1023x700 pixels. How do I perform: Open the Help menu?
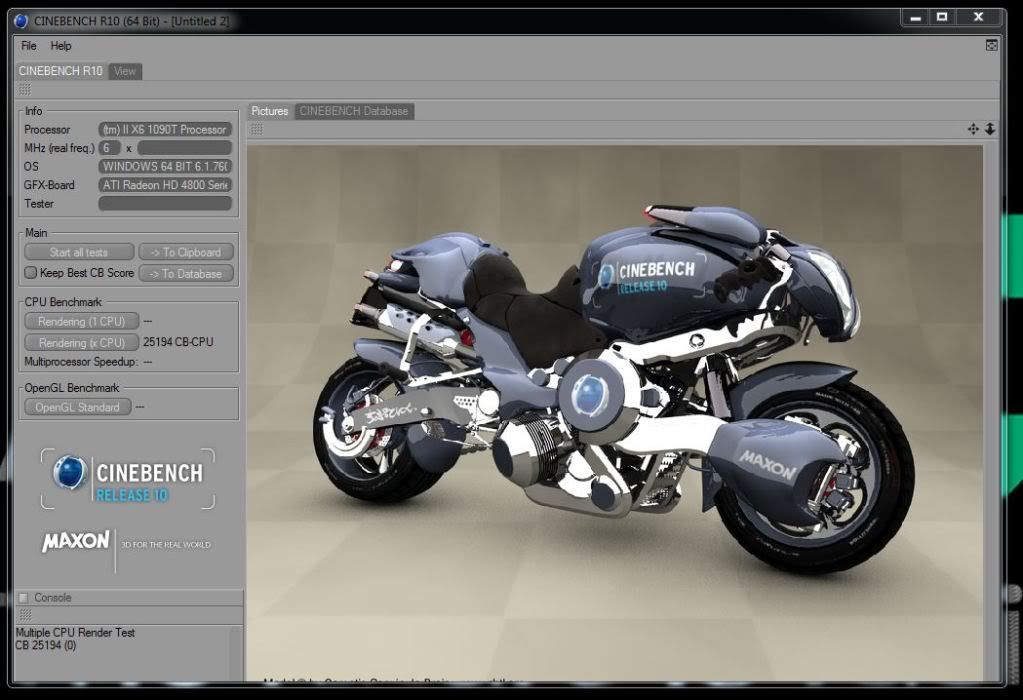click(x=61, y=46)
